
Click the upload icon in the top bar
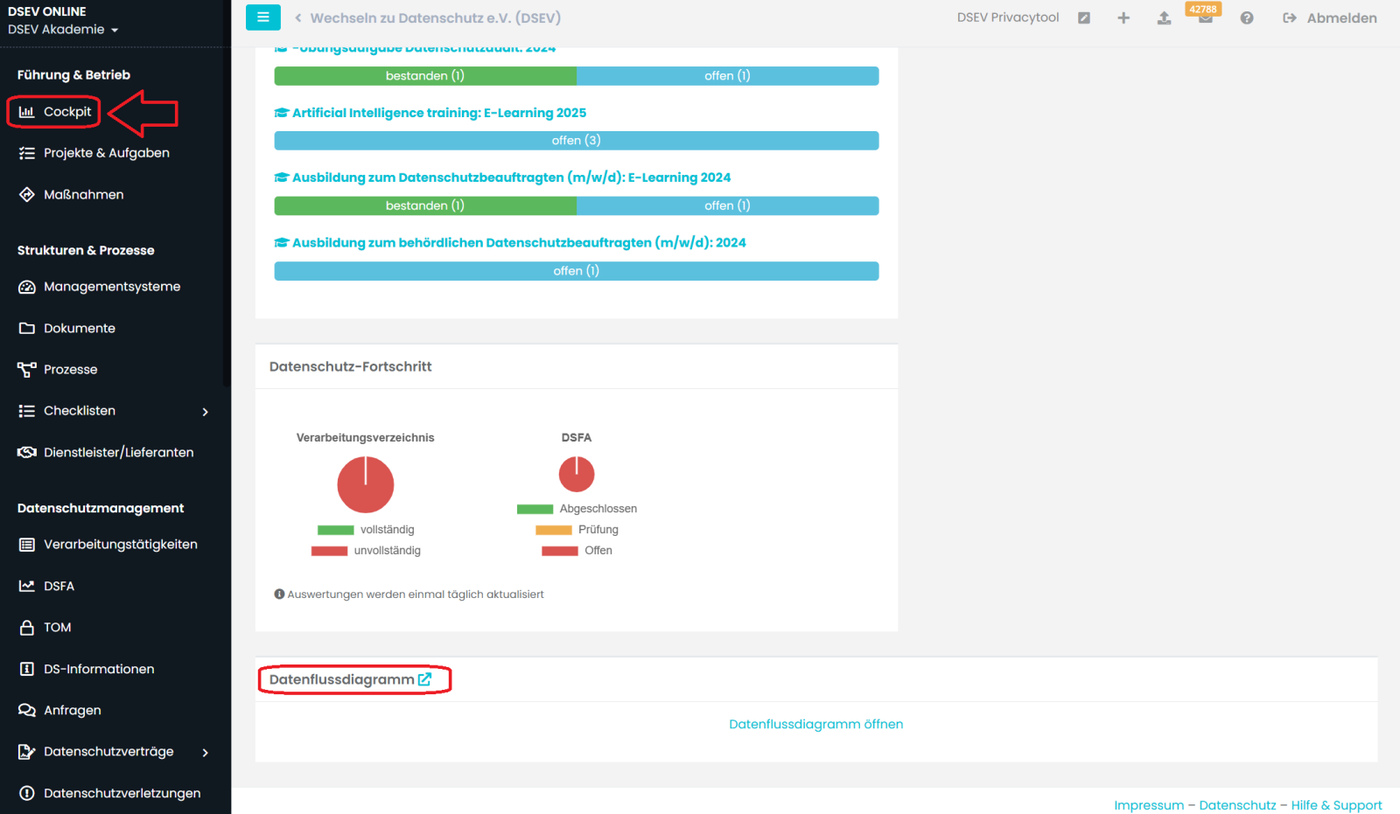click(x=1164, y=18)
